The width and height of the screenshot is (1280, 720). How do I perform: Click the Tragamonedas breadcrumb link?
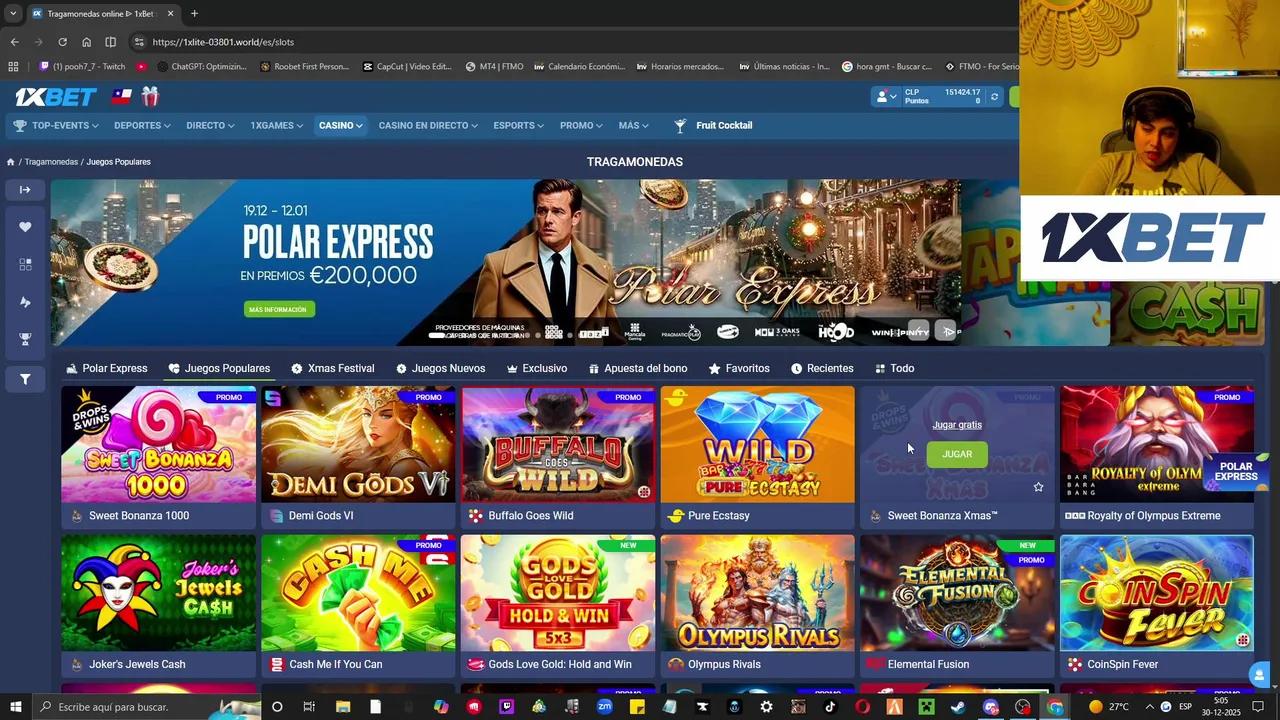coord(51,162)
